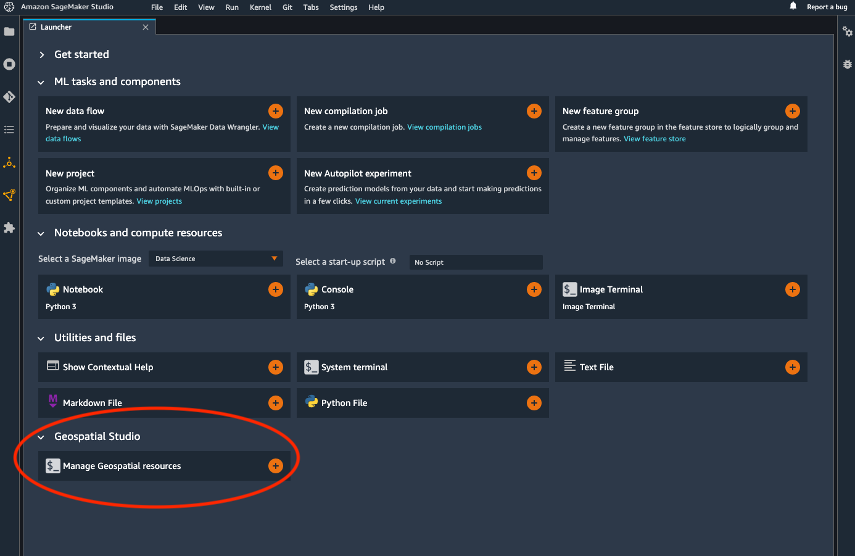This screenshot has height=556, width=856.
Task: Click plus icon on Console Python 3 card
Action: (534, 289)
